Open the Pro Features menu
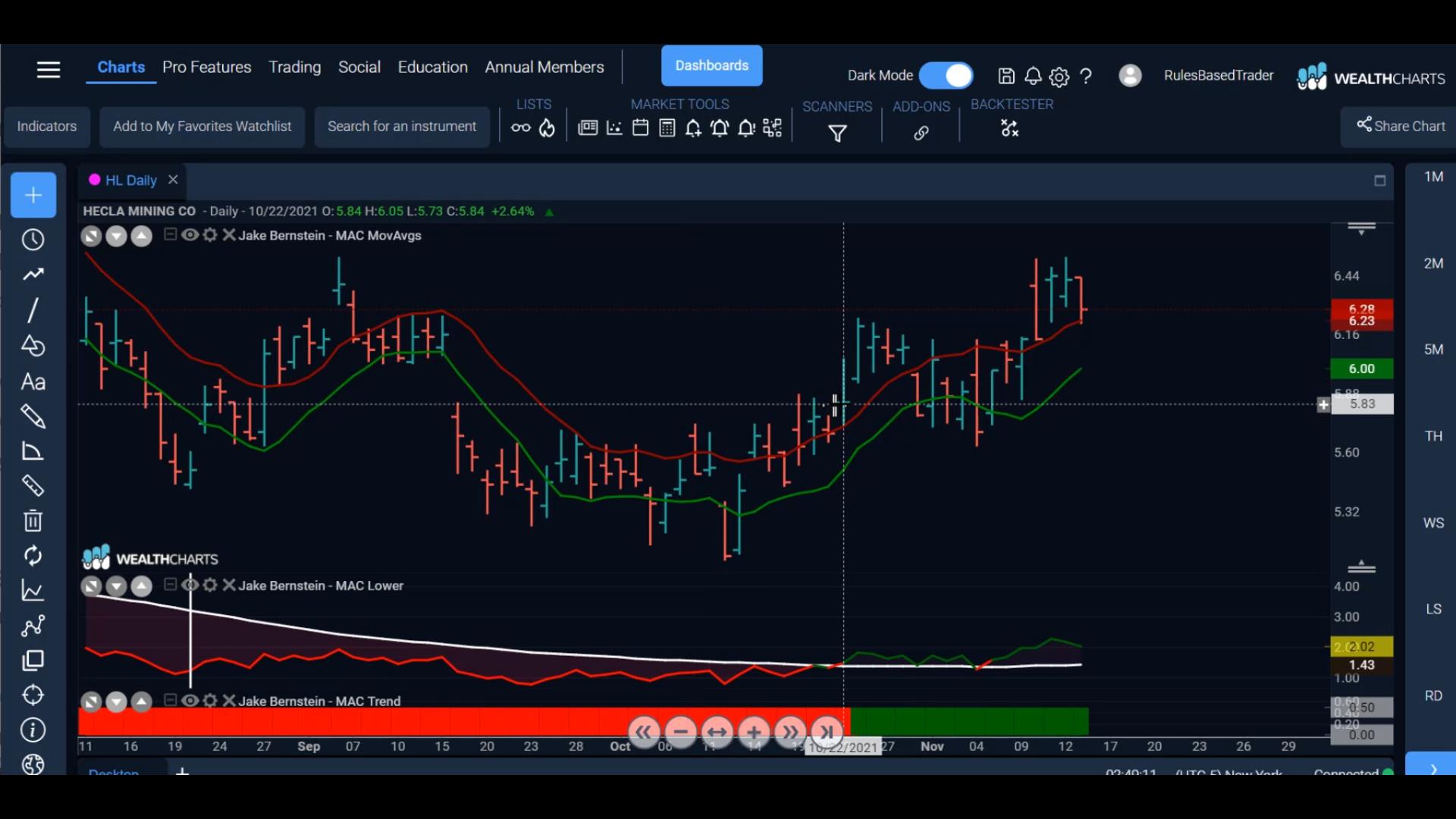 click(207, 67)
